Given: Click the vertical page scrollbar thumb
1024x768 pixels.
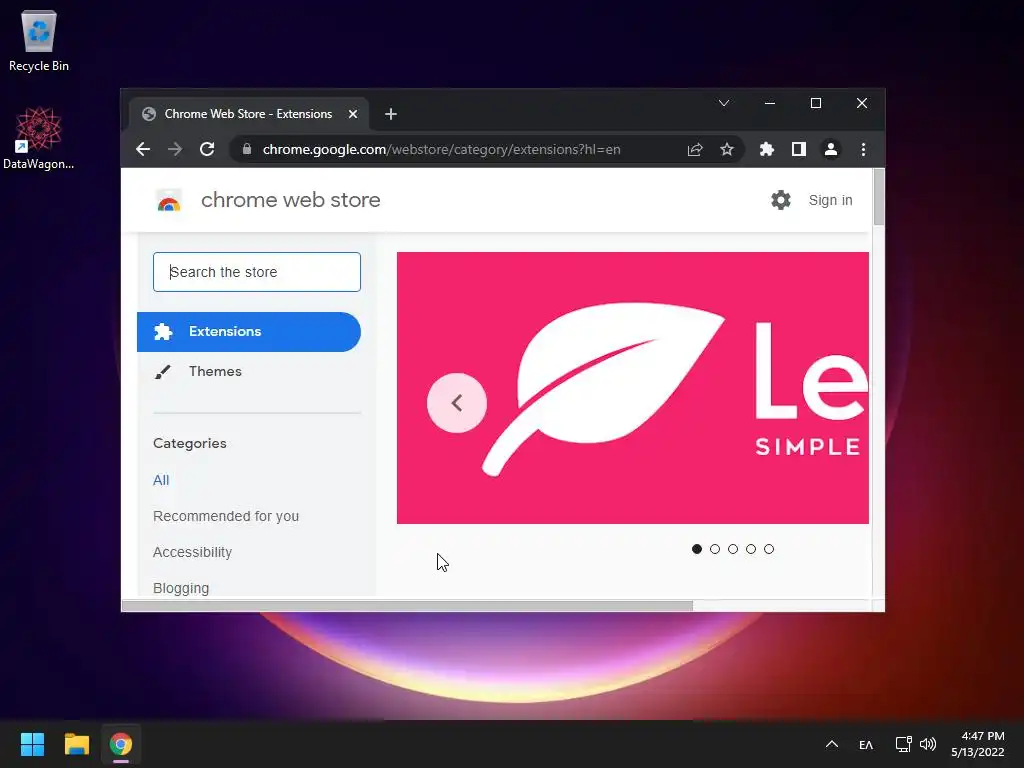Looking at the screenshot, I should point(879,197).
